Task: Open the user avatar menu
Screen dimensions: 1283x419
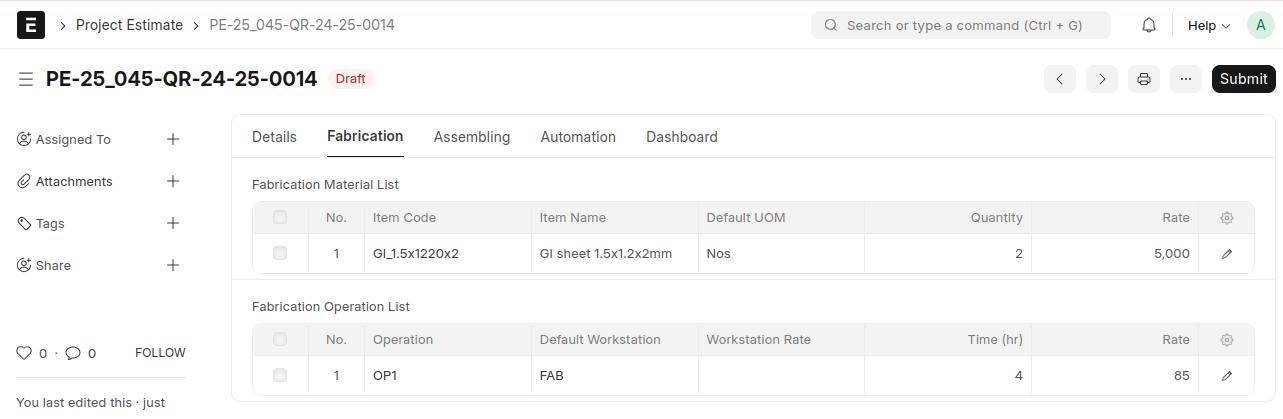Action: (1260, 25)
